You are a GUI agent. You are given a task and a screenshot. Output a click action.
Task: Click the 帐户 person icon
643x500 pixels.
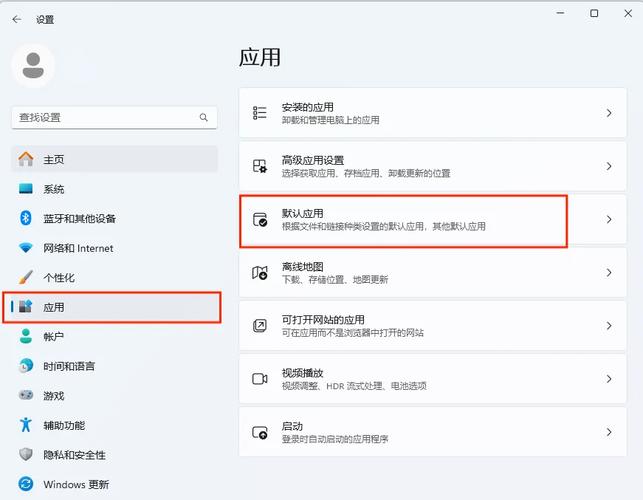[26, 336]
